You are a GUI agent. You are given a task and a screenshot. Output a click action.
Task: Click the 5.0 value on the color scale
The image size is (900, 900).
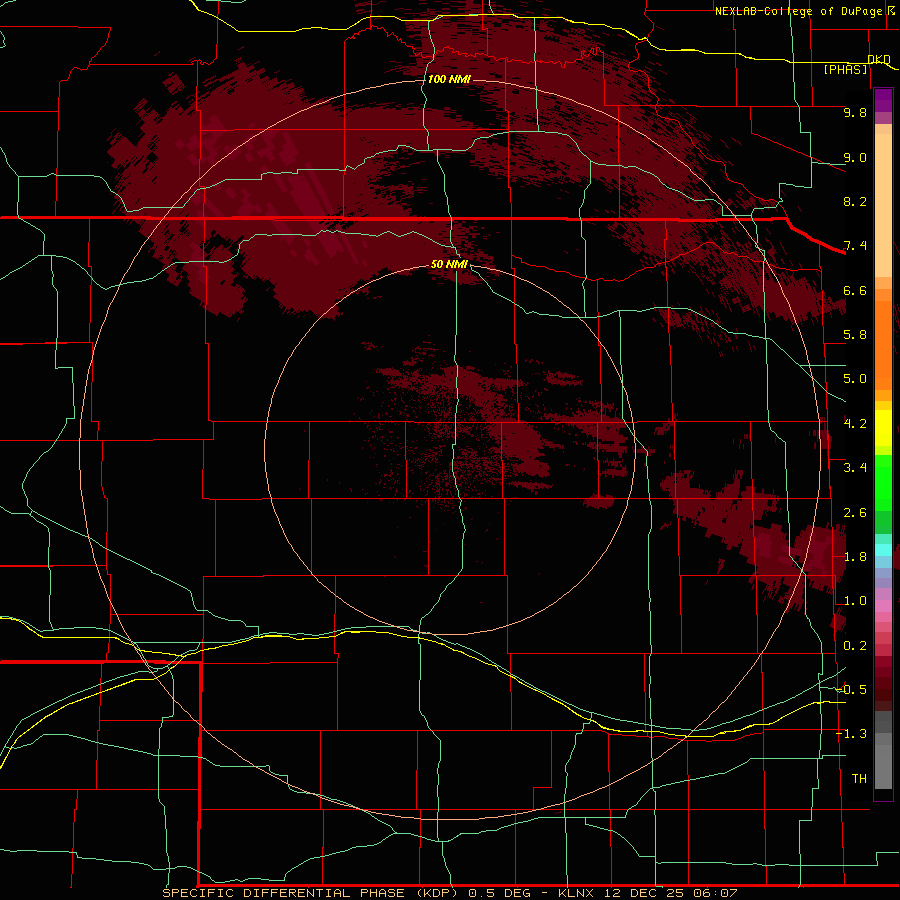point(855,379)
